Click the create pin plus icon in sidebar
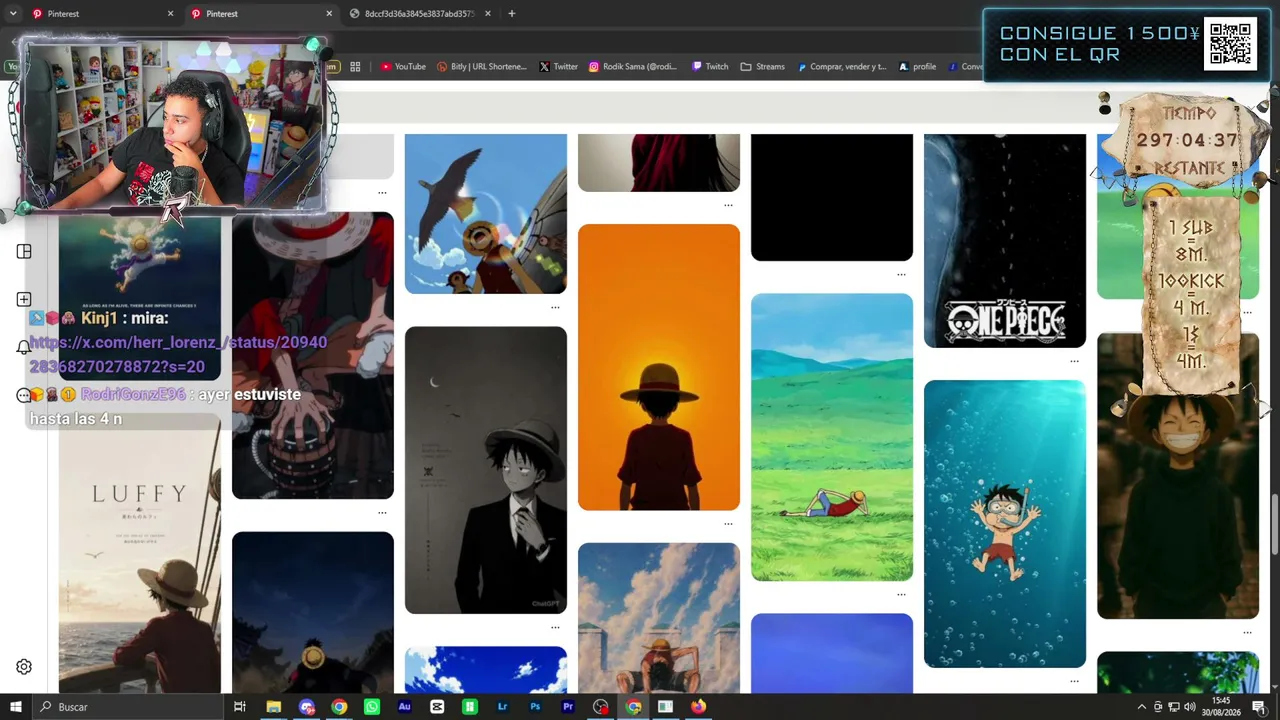 pos(24,299)
